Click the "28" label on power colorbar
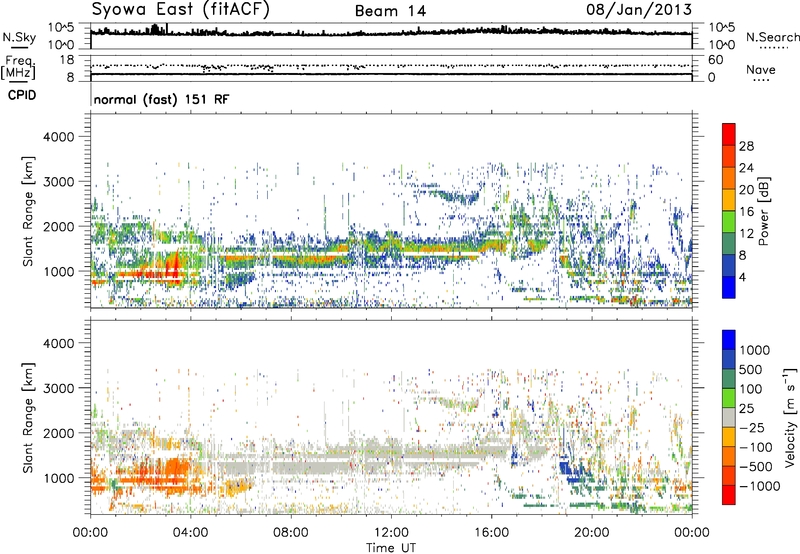This screenshot has height=554, width=800. (746, 146)
